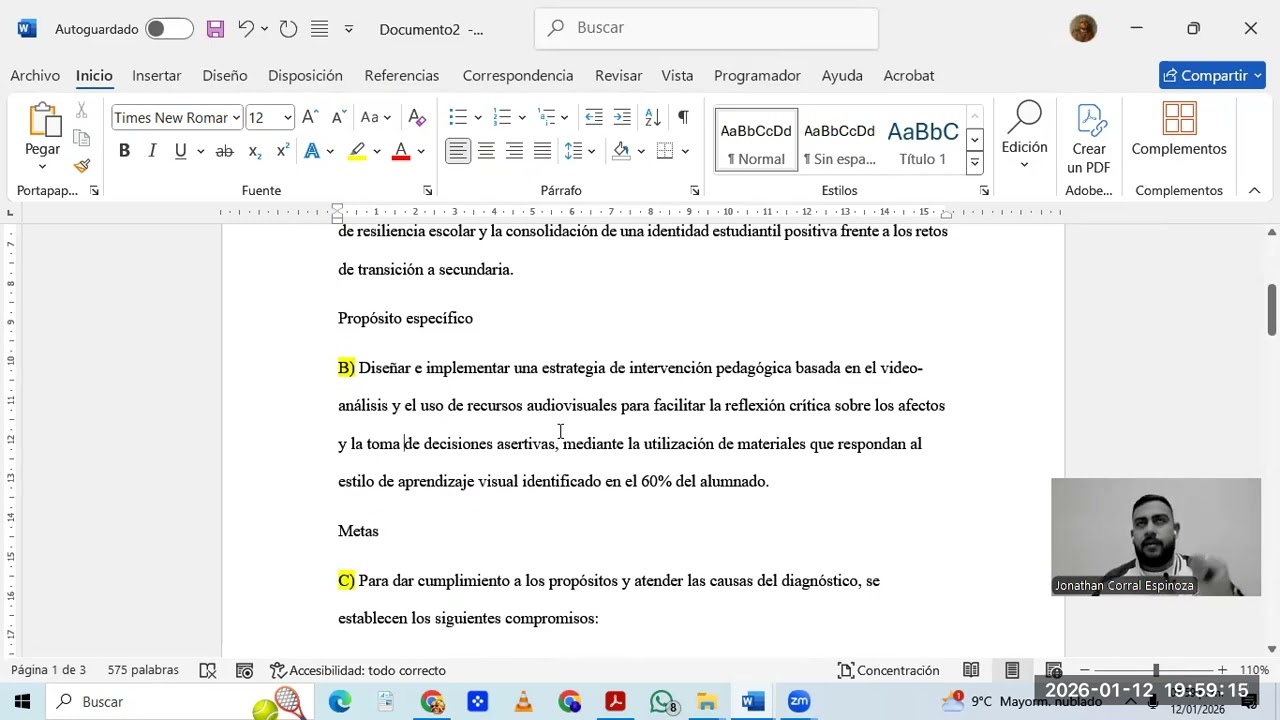Toggle Underline formatting
This screenshot has height=720, width=1280.
click(180, 151)
